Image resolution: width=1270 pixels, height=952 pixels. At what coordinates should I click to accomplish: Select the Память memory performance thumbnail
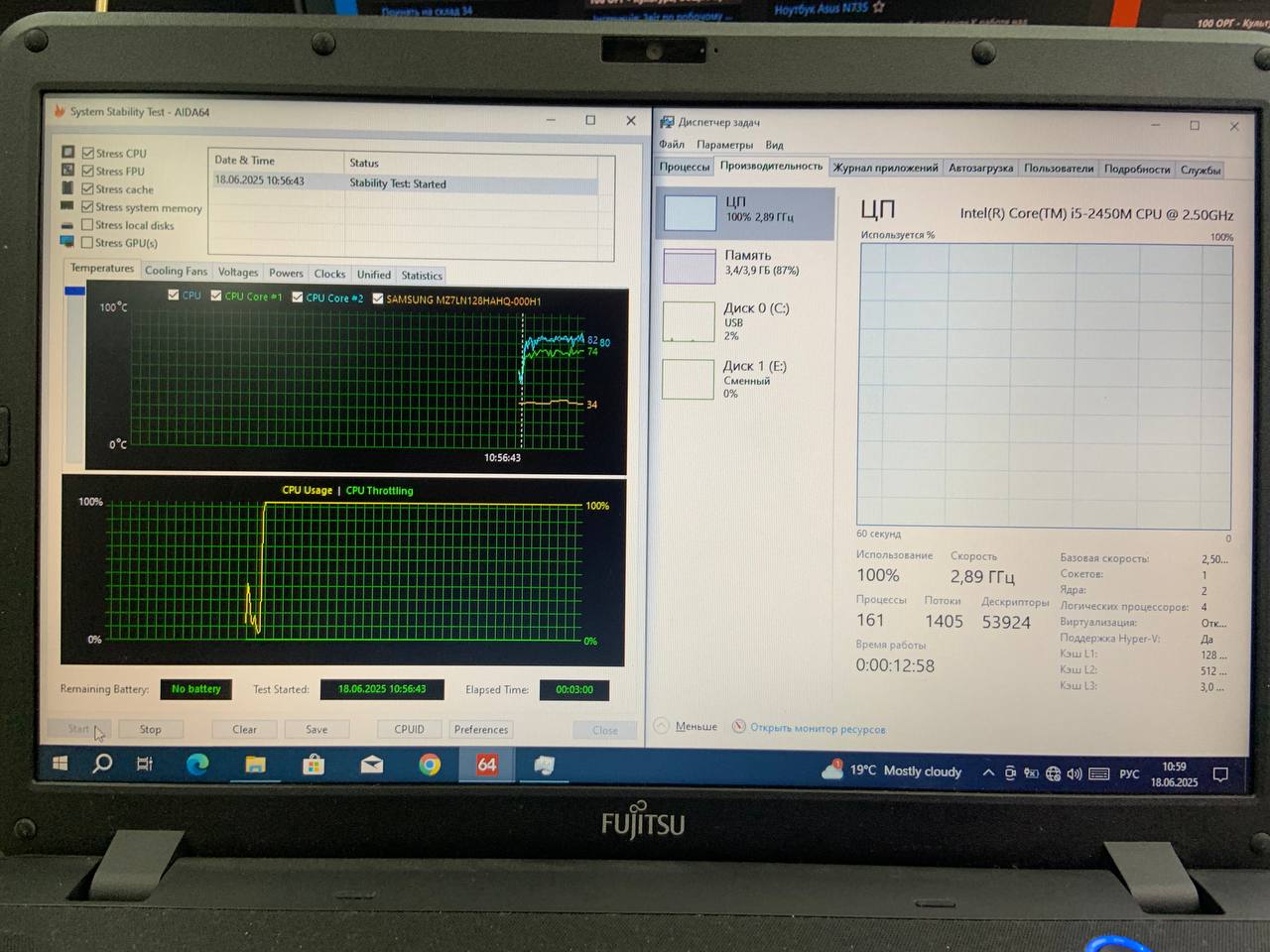(744, 264)
